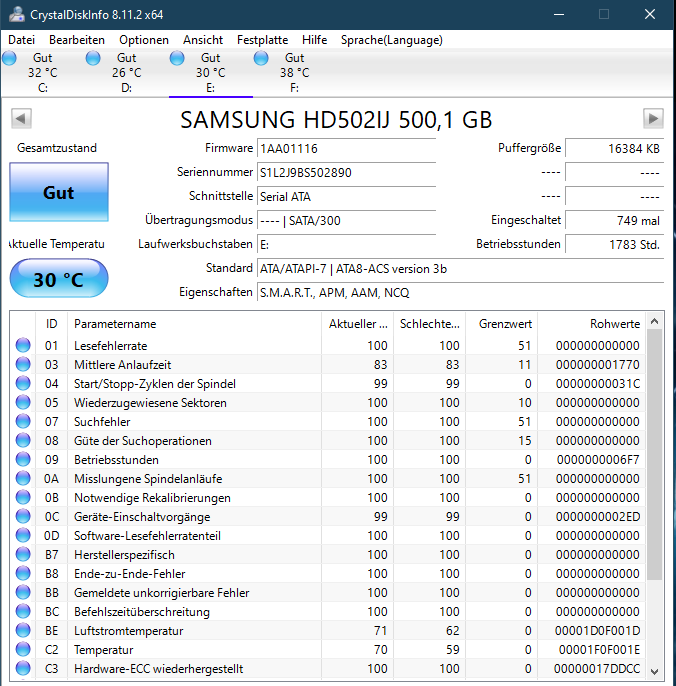
Task: Open the Festplatte menu
Action: (263, 40)
